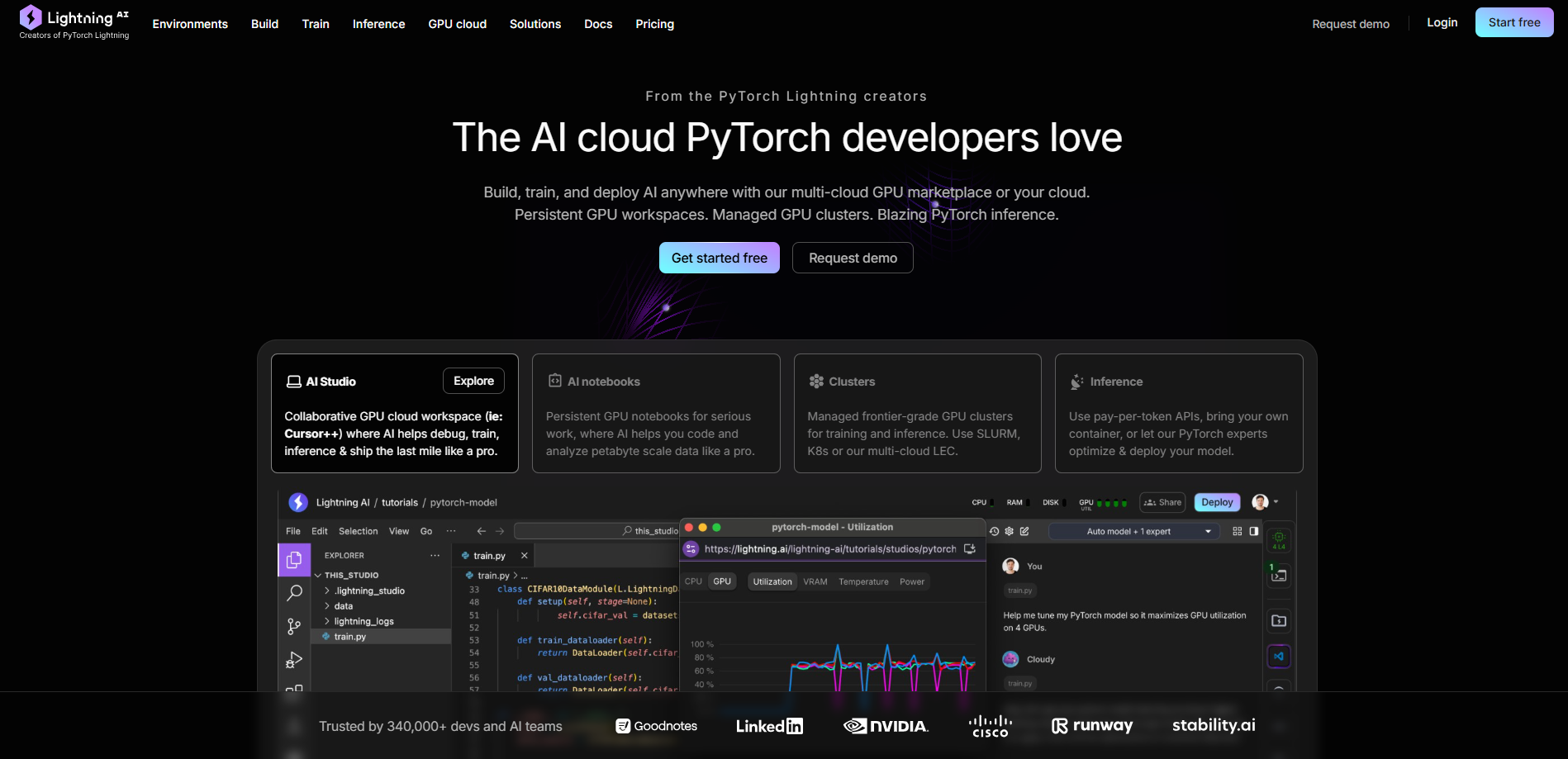Open the chat settings gear icon
The image size is (1568, 759).
tap(1009, 531)
